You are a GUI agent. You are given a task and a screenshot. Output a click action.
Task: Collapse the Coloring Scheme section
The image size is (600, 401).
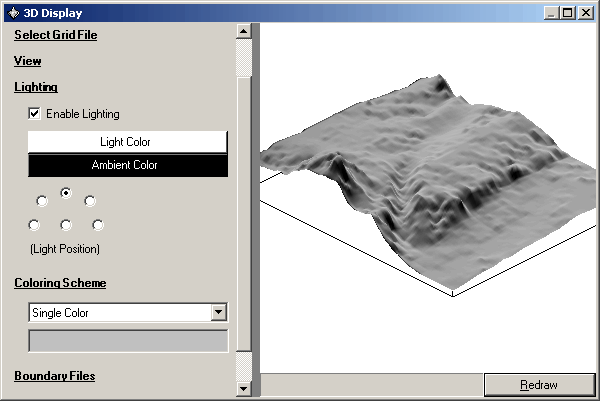click(x=60, y=283)
